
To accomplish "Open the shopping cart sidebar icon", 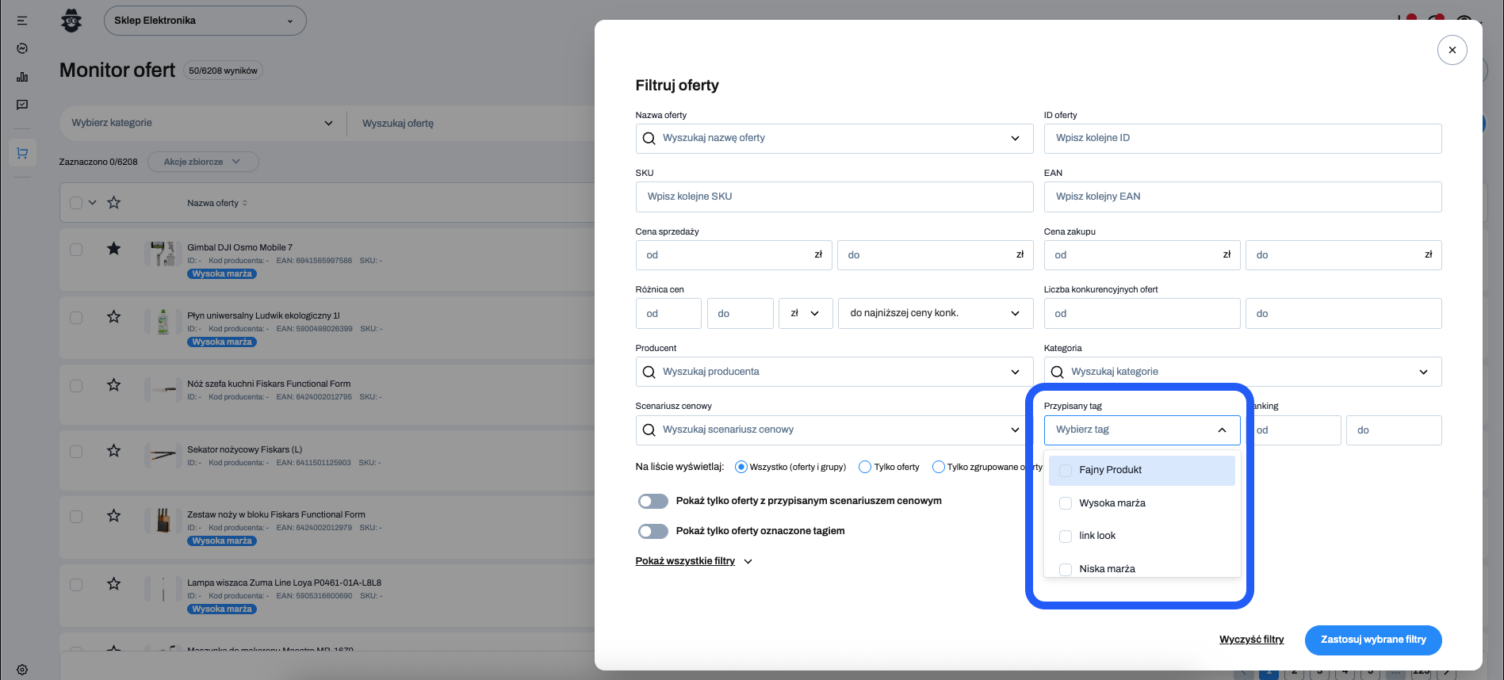I will tap(22, 153).
